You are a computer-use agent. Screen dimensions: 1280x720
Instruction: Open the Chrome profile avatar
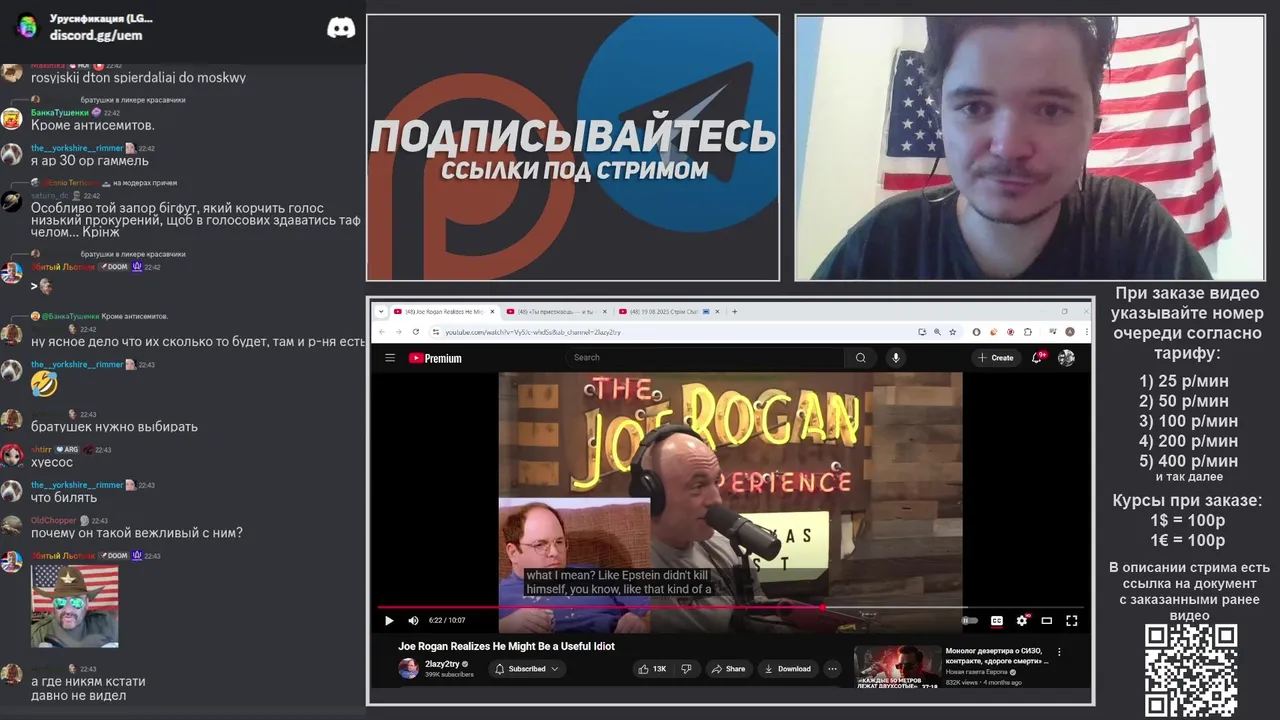tap(1069, 331)
